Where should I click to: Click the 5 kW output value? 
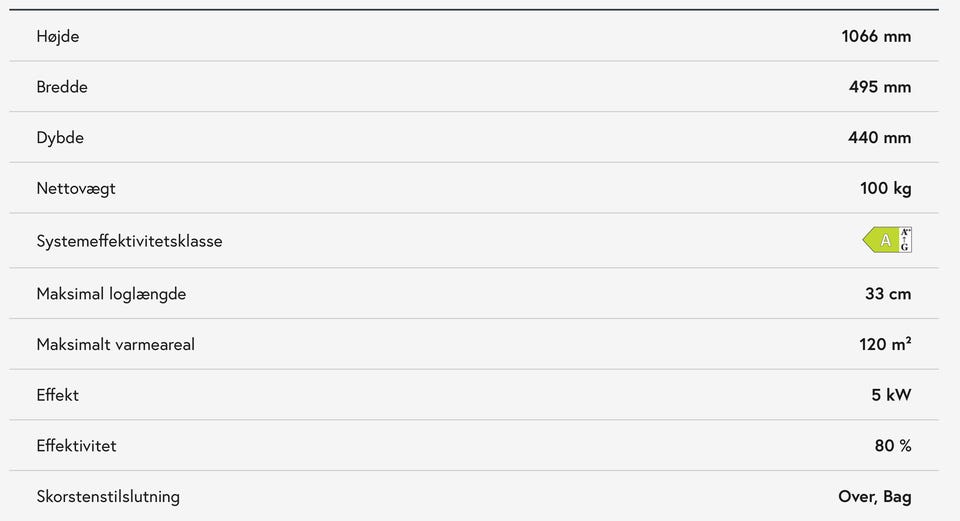coord(891,395)
